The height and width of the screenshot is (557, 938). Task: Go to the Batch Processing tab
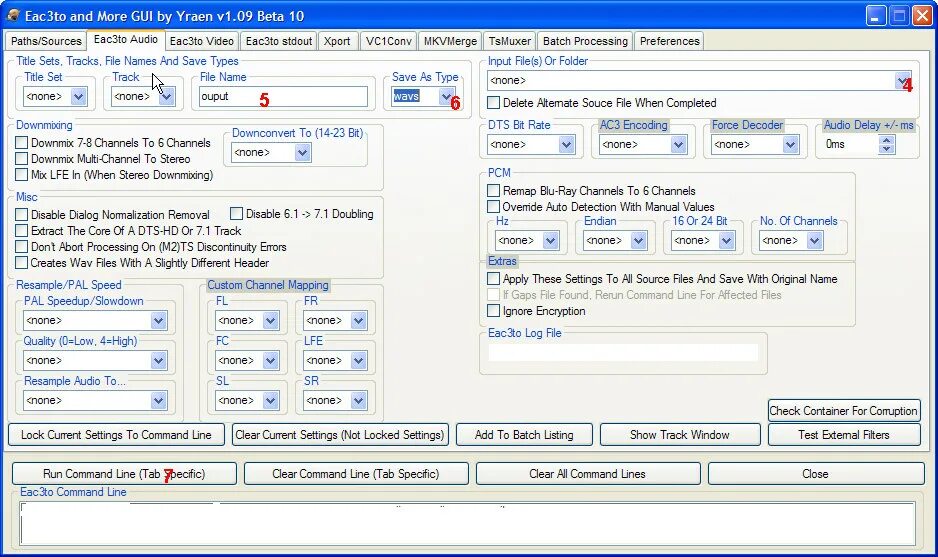(x=585, y=41)
